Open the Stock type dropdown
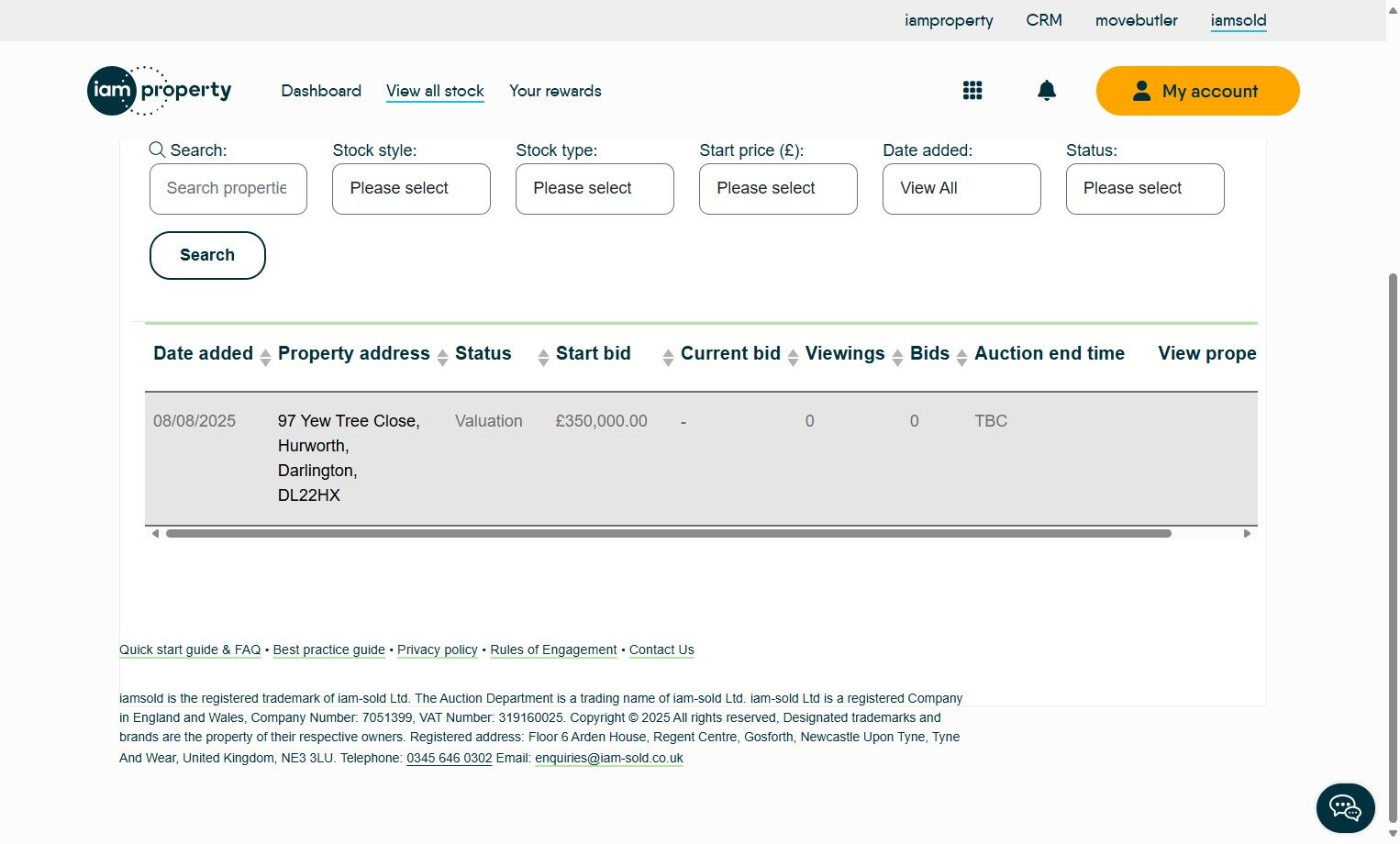Image resolution: width=1400 pixels, height=844 pixels. click(x=594, y=189)
